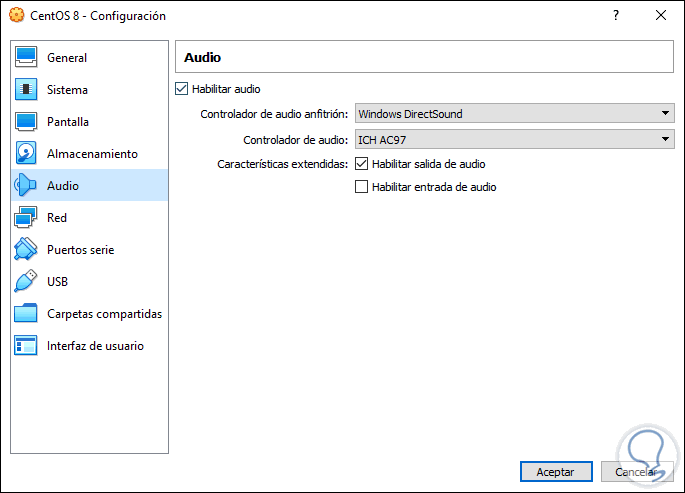Open USB settings via its icon
Image resolution: width=685 pixels, height=493 pixels.
(x=26, y=282)
